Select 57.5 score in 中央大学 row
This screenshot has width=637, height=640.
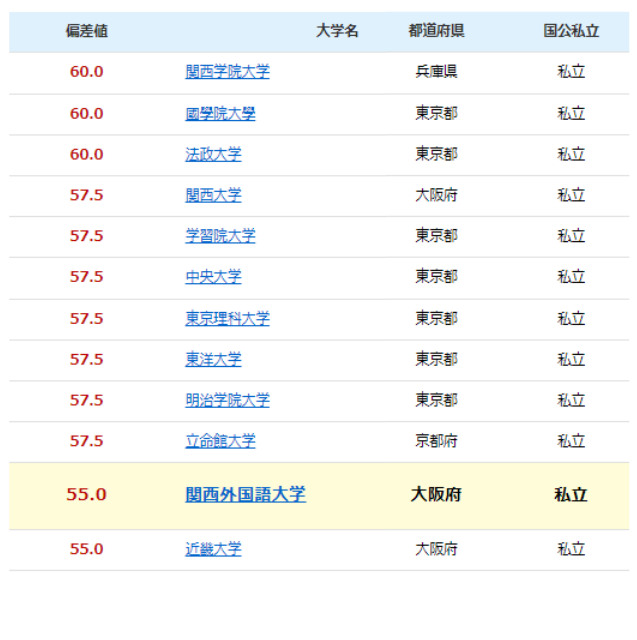pos(87,277)
